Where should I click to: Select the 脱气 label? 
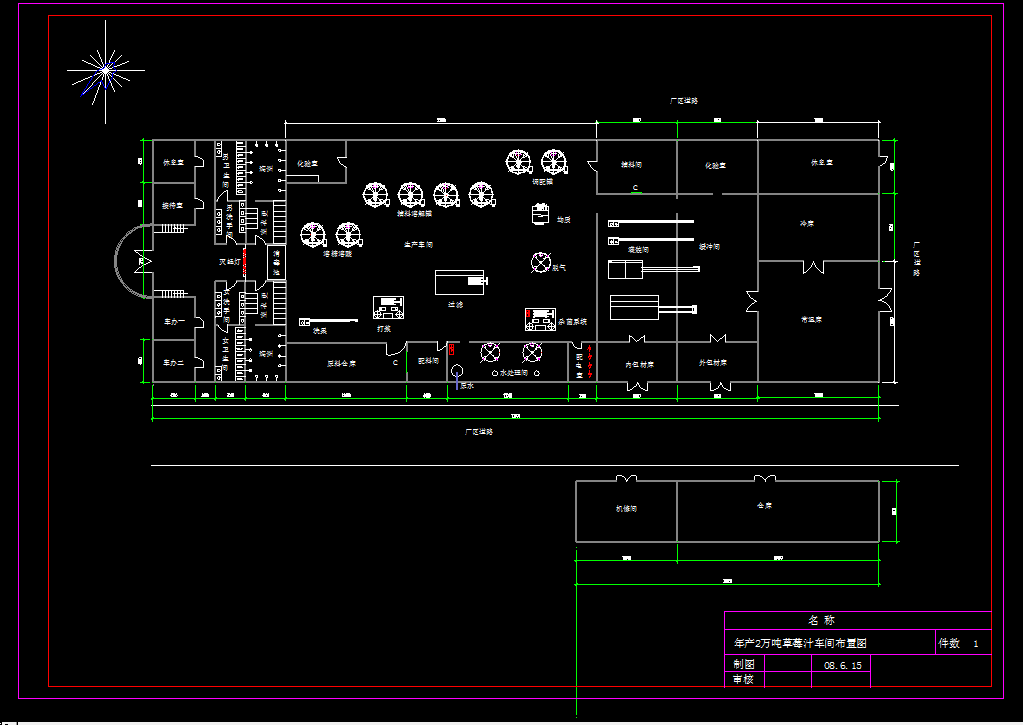(559, 268)
